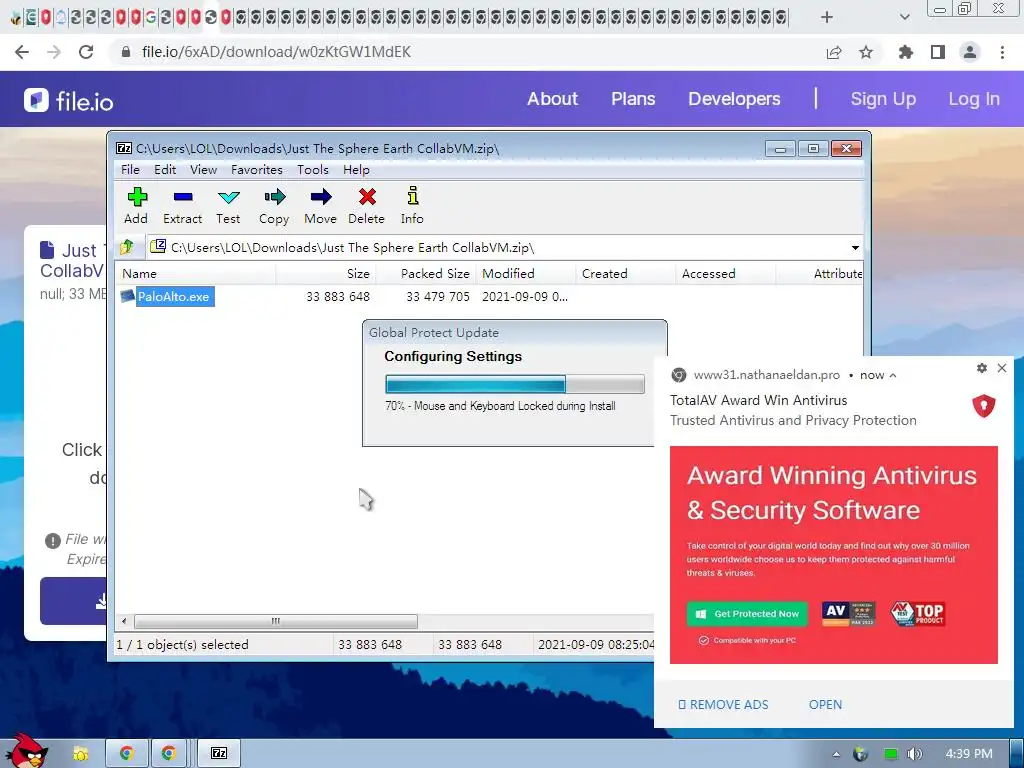Sort by the Name column header
Image resolution: width=1024 pixels, height=768 pixels.
coord(195,274)
